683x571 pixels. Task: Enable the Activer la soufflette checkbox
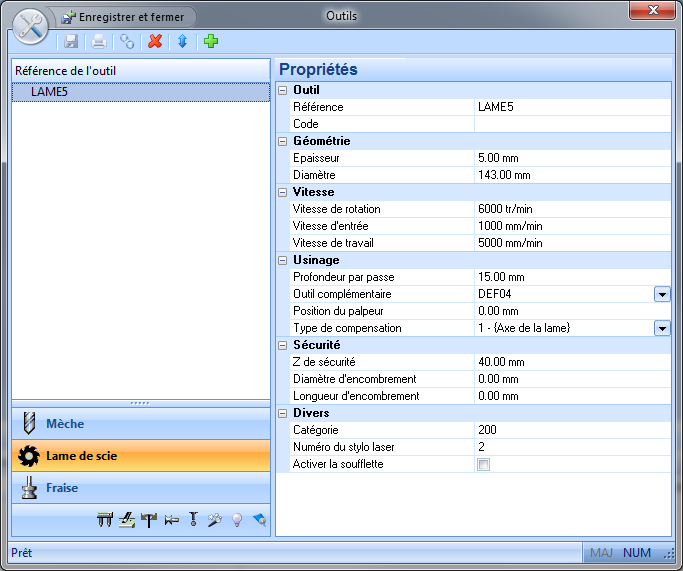tap(484, 464)
